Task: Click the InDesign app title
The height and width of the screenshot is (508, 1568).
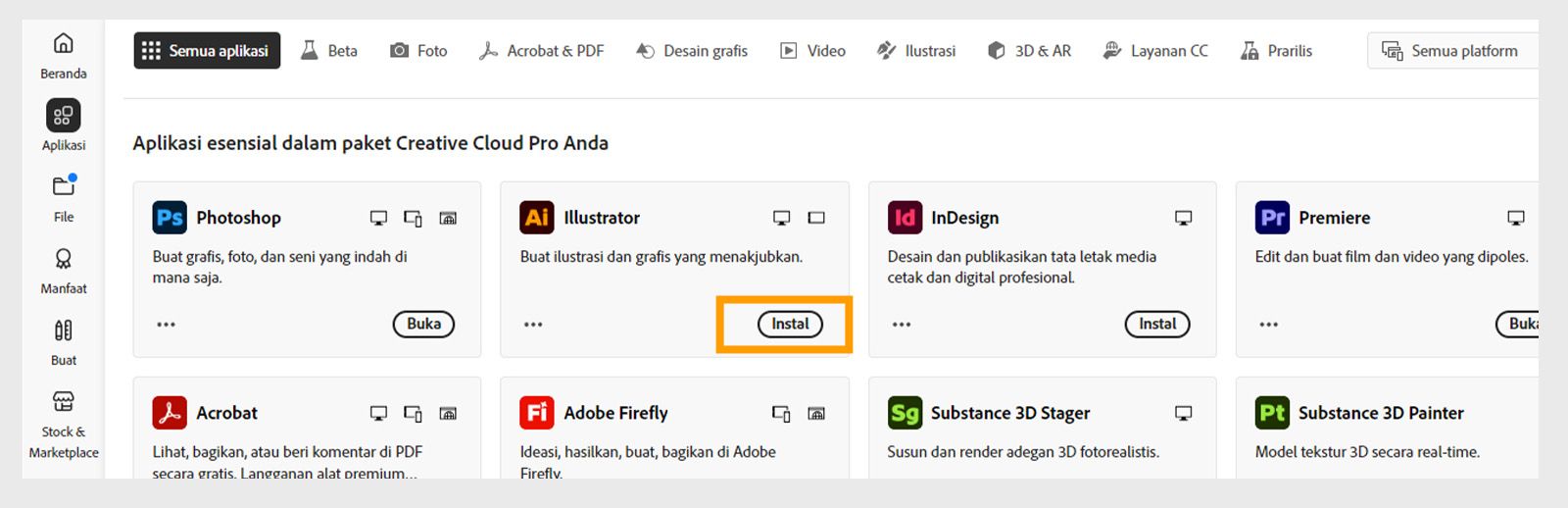Action: [x=965, y=218]
